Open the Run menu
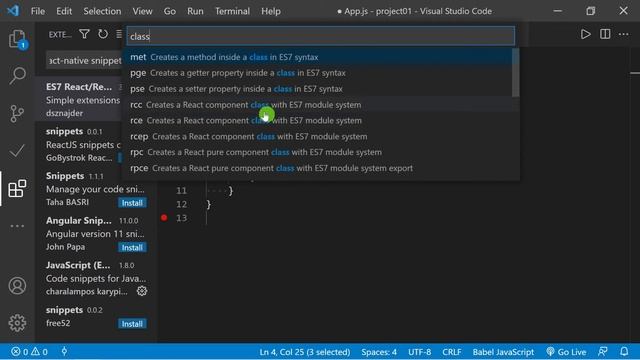Viewport: 640px width, 360px height. tap(195, 11)
